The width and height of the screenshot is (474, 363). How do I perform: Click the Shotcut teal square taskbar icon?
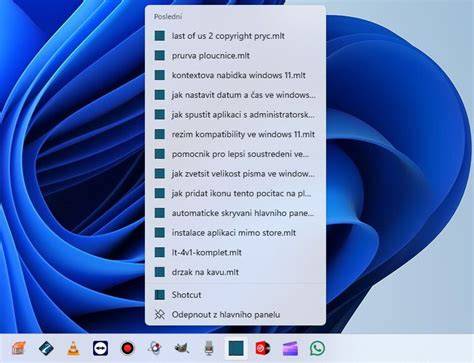(236, 348)
